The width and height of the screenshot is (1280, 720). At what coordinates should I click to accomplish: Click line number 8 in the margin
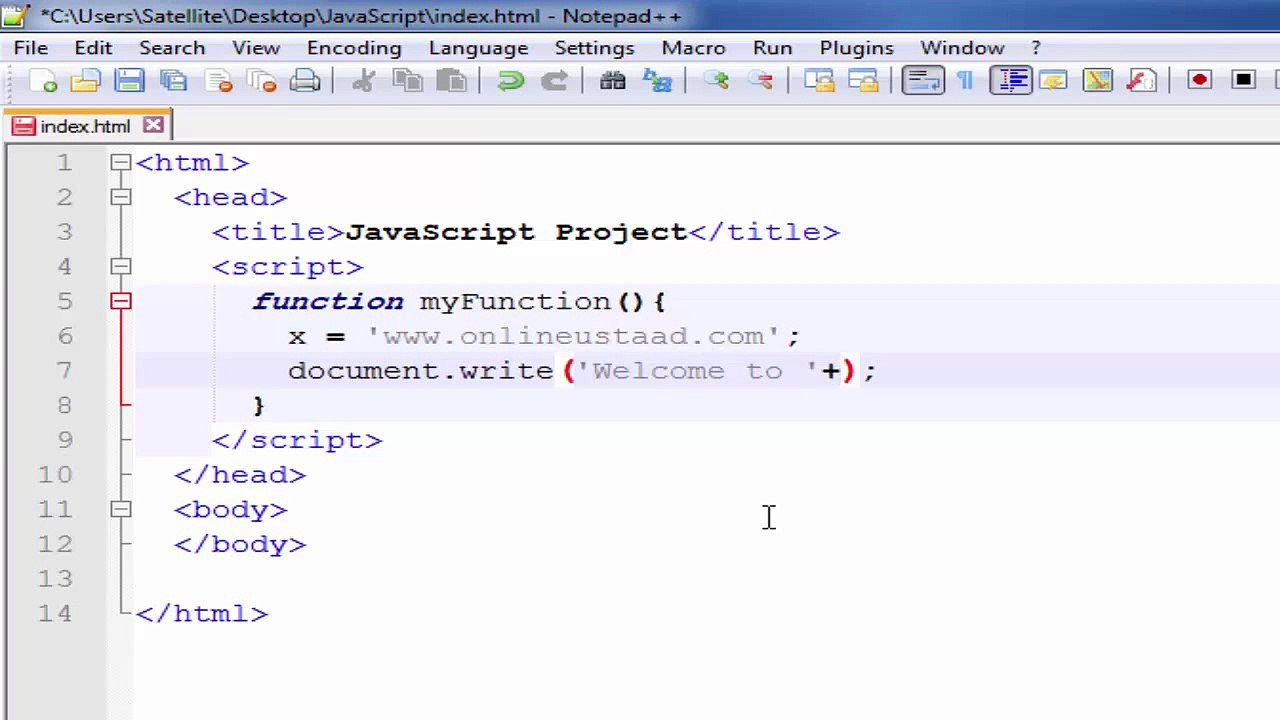(x=65, y=406)
